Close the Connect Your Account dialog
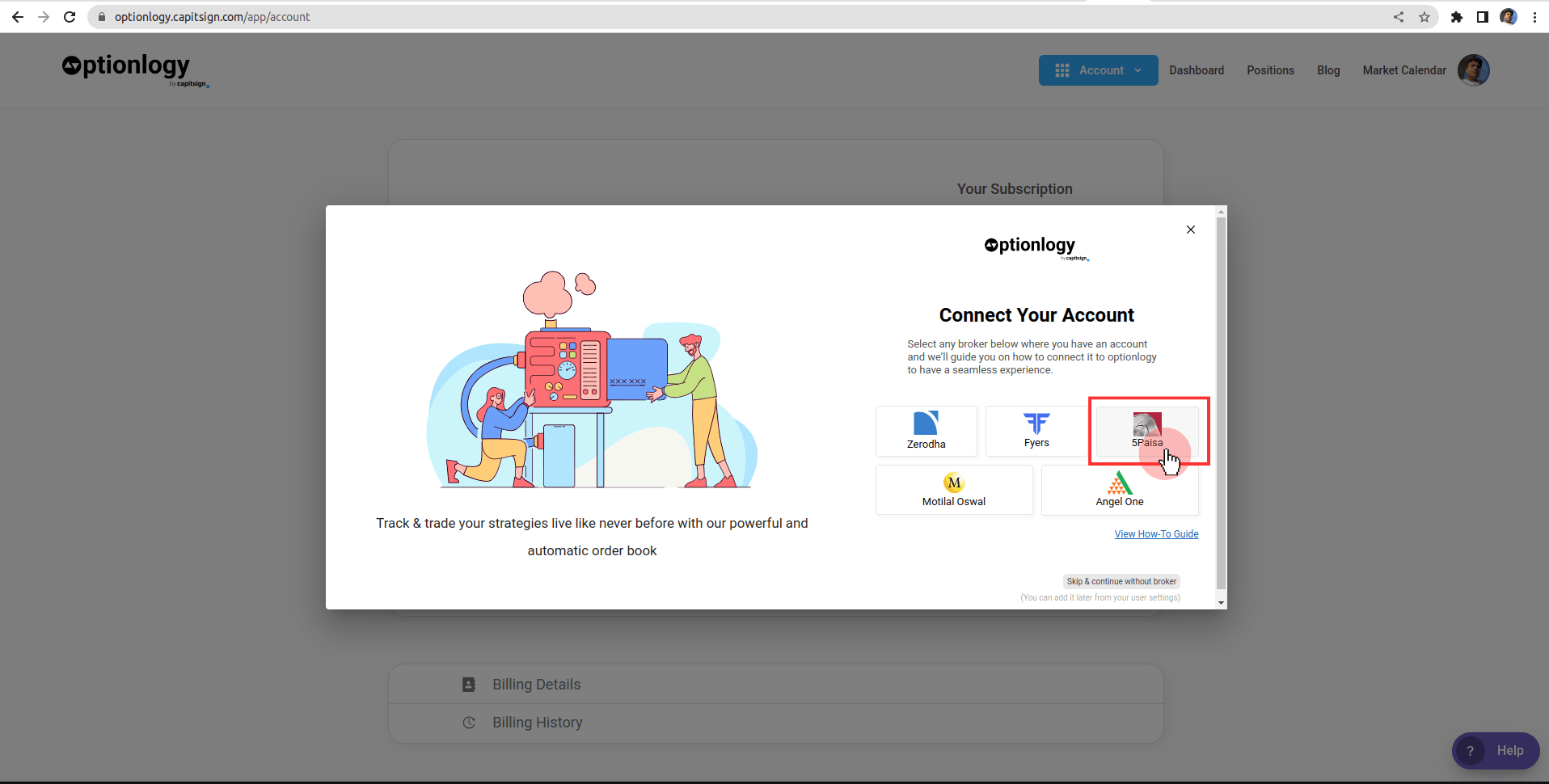 click(1191, 230)
